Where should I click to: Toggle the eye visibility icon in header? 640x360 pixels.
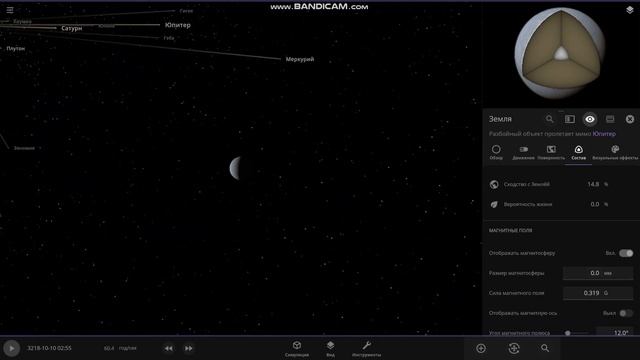[x=589, y=119]
